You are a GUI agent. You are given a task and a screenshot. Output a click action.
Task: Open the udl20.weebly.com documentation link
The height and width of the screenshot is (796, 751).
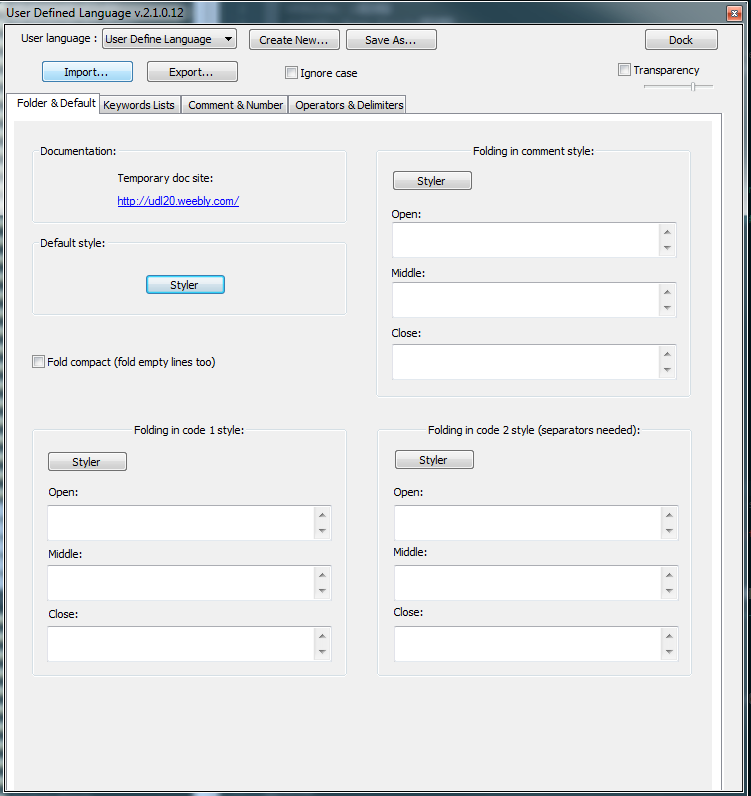(178, 201)
